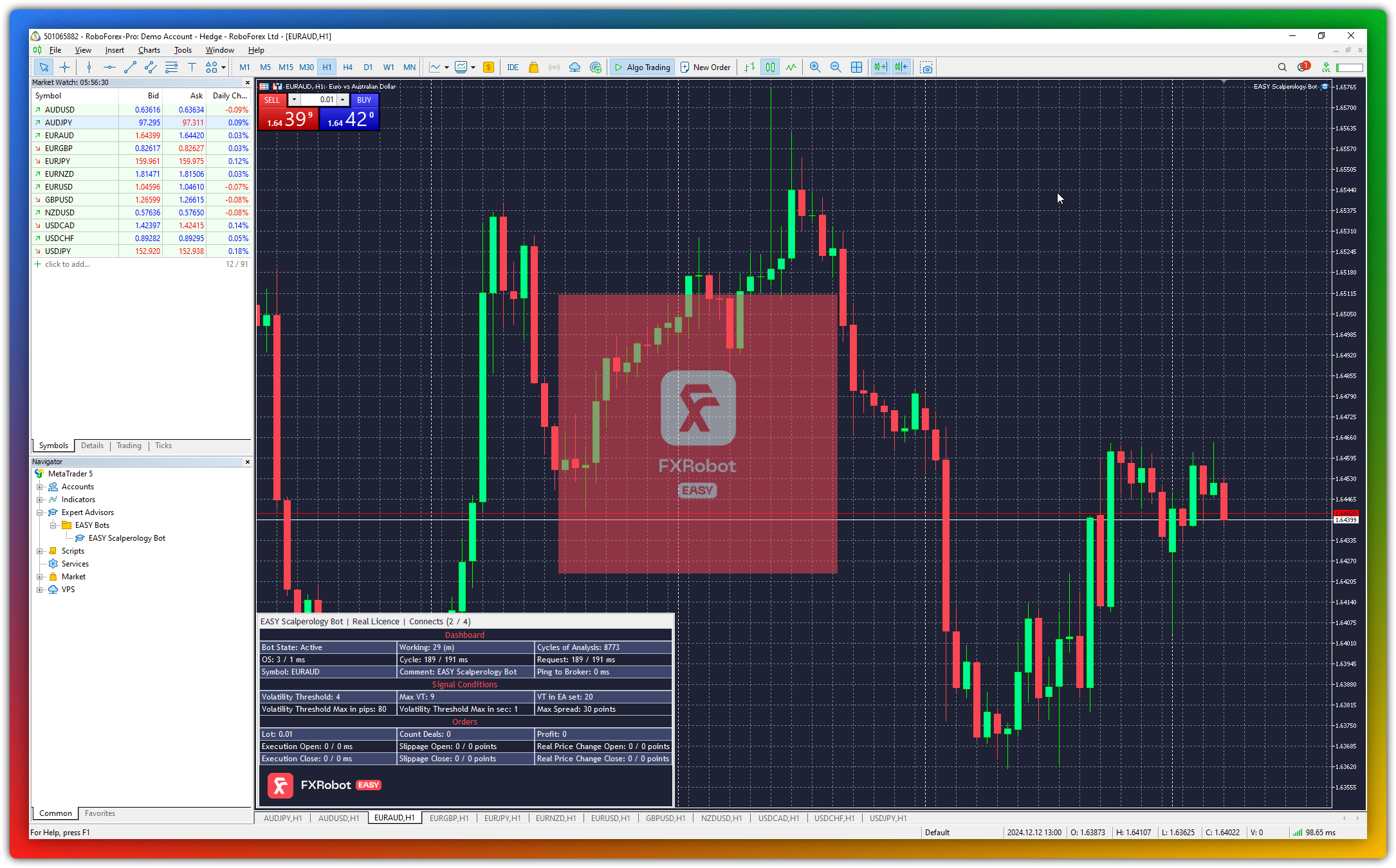
Task: Switch to Details tab in Market Watch
Action: point(92,446)
